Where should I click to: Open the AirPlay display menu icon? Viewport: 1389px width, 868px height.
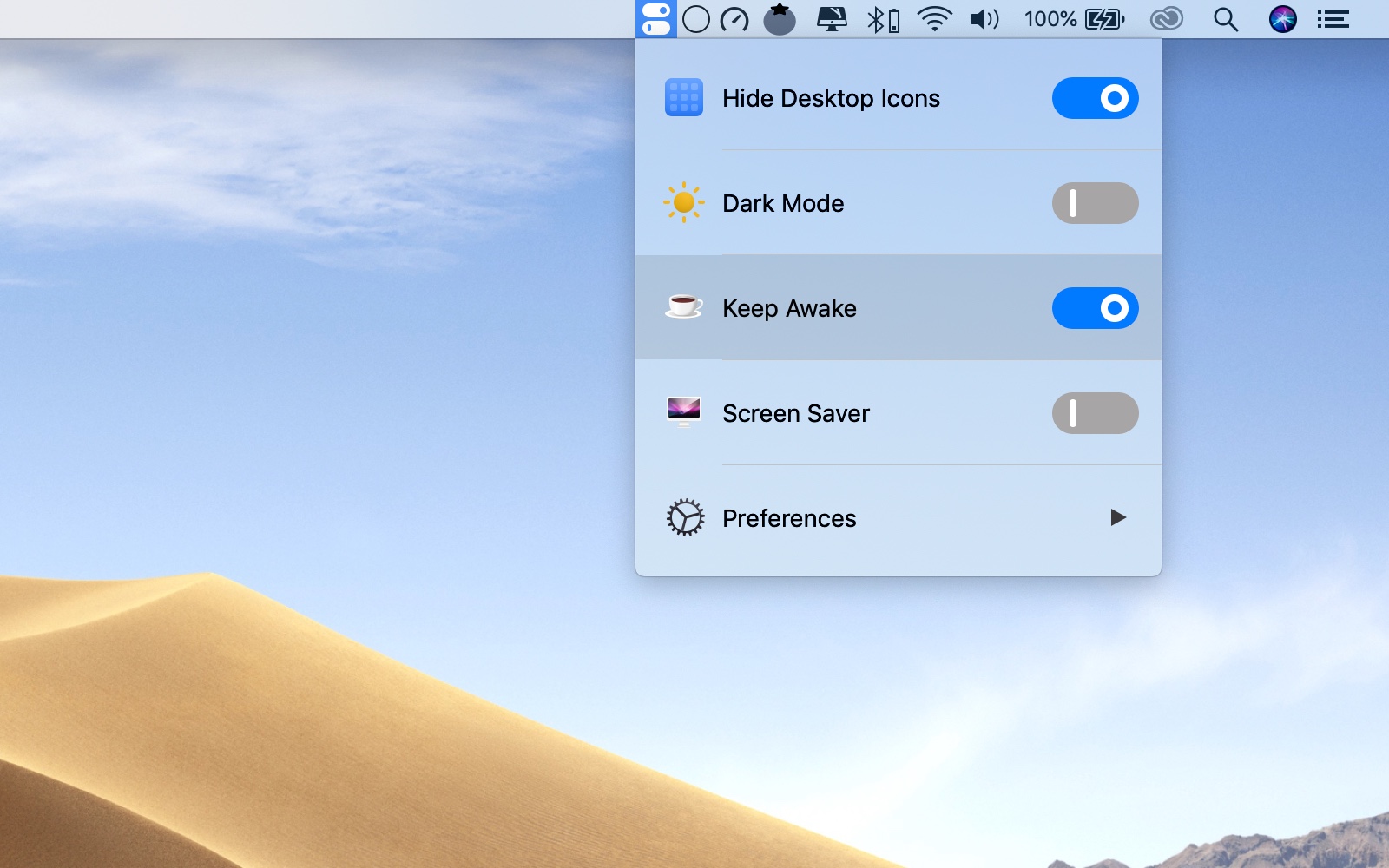coord(832,19)
